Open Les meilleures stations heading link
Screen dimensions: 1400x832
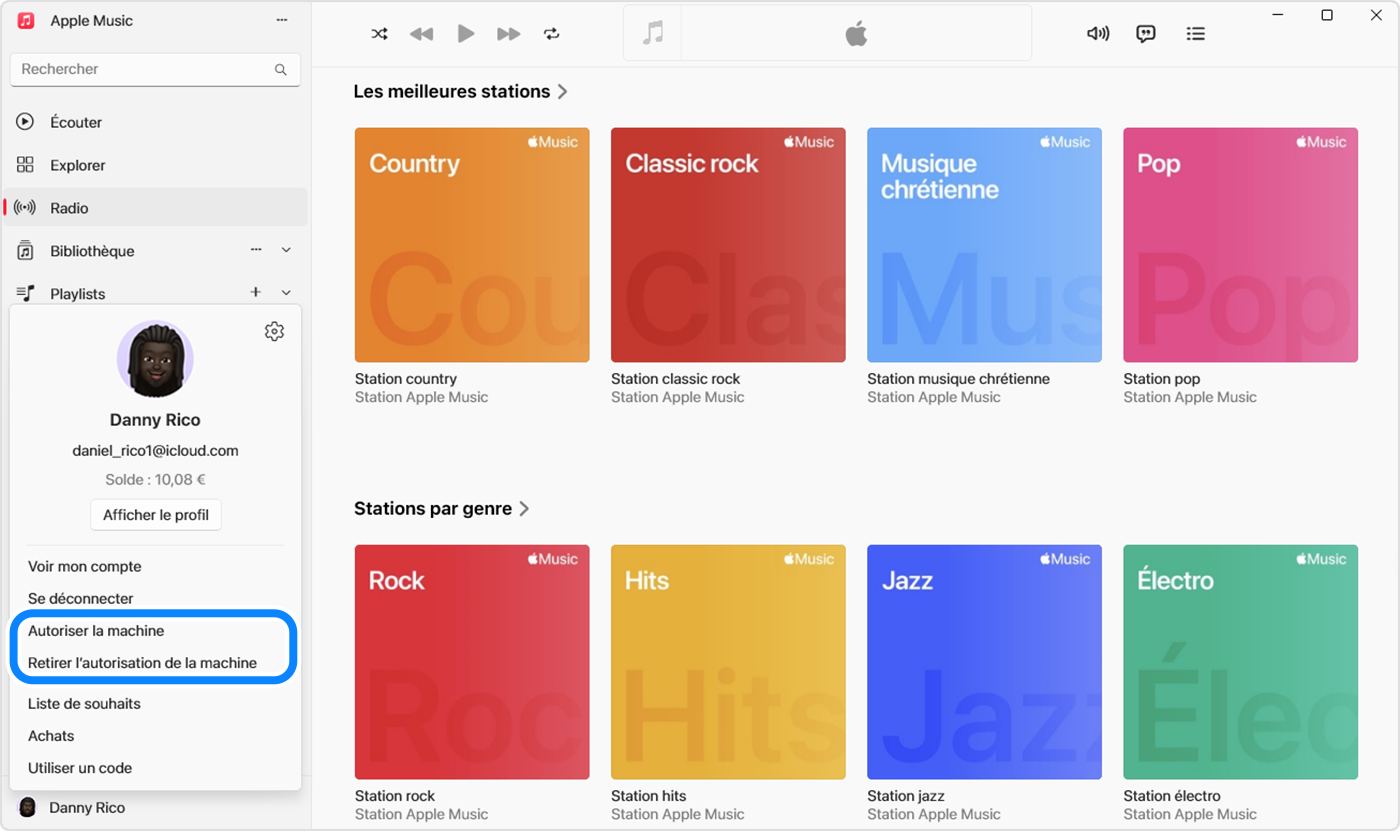pos(461,92)
